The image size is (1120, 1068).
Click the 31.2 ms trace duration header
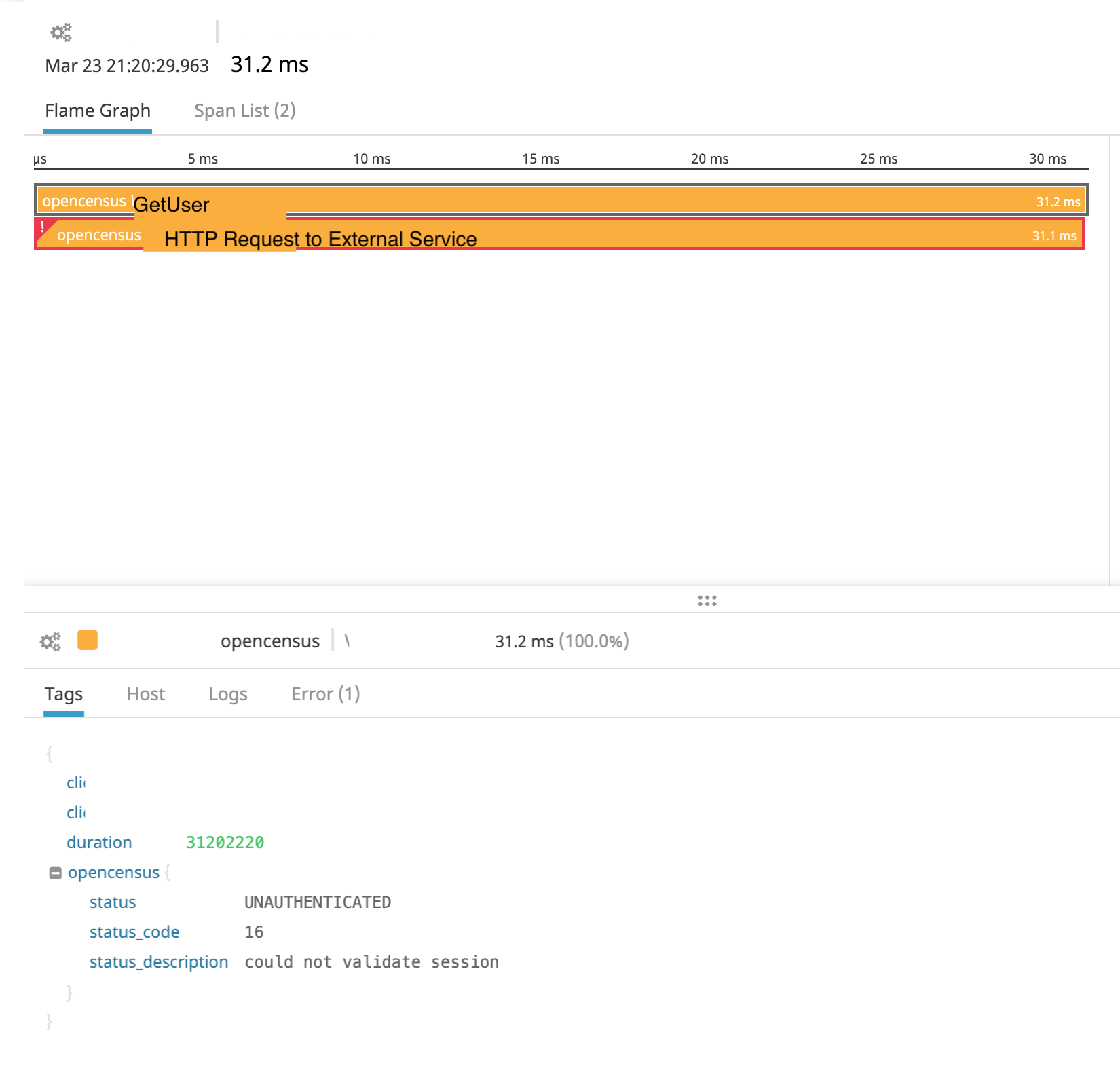269,64
